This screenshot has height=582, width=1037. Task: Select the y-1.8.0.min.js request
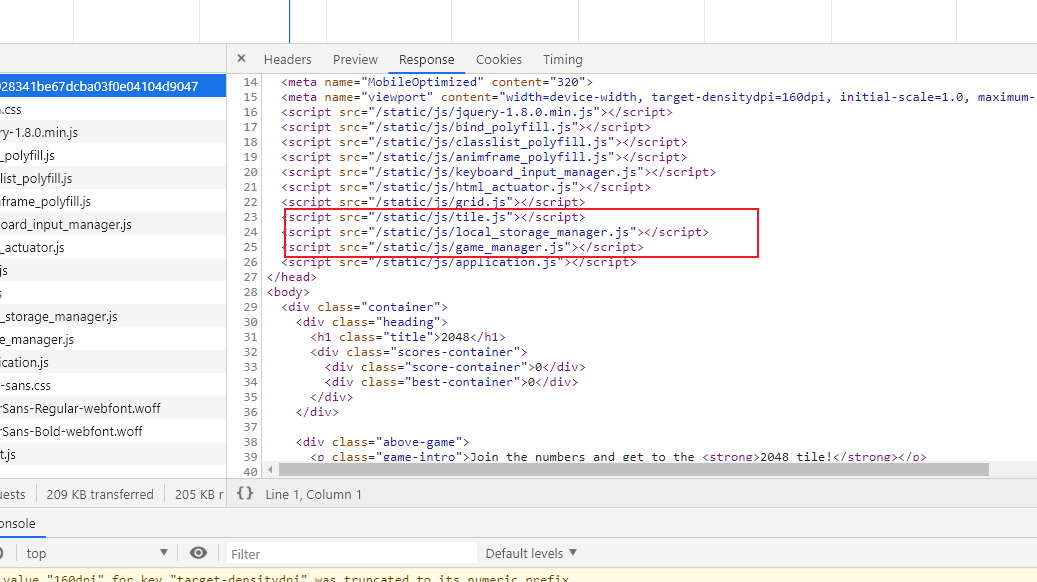pos(112,132)
